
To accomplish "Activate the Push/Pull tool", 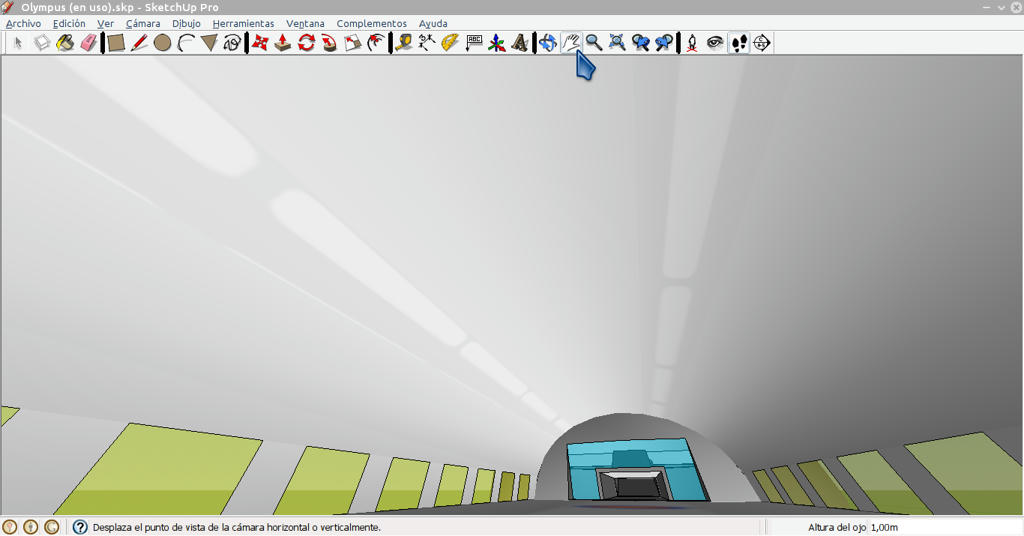I will point(283,43).
